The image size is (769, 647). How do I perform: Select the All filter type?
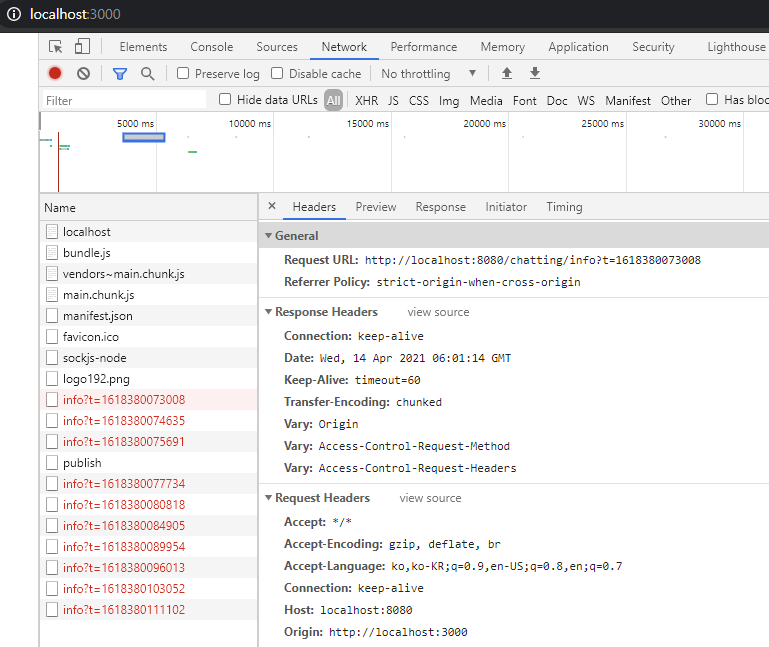(333, 101)
